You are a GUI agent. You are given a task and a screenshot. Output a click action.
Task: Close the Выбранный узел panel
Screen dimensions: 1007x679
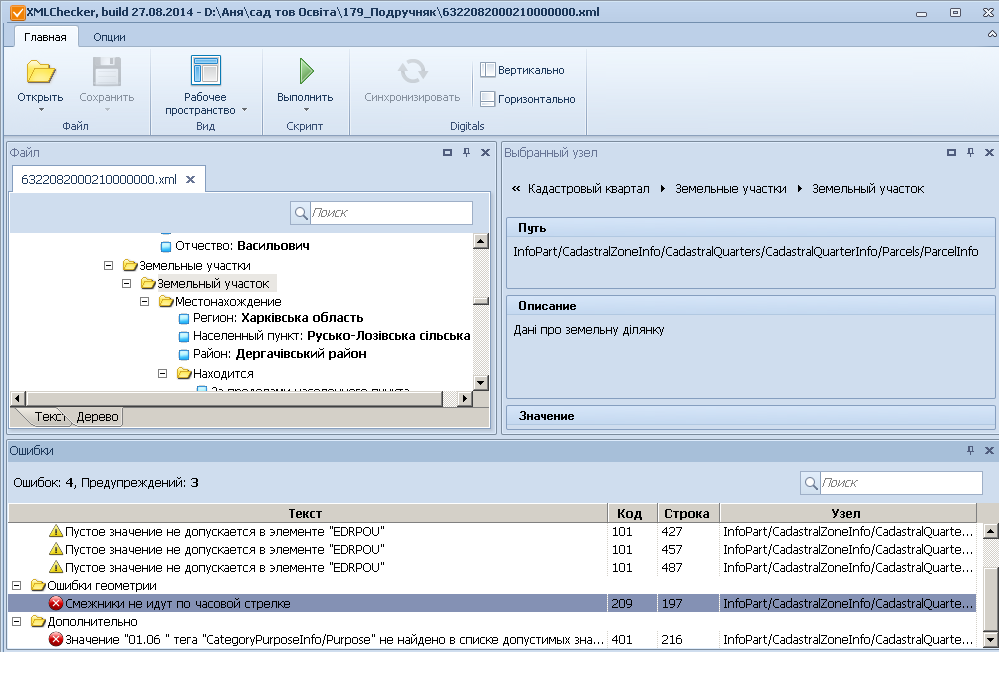pyautogui.click(x=989, y=152)
